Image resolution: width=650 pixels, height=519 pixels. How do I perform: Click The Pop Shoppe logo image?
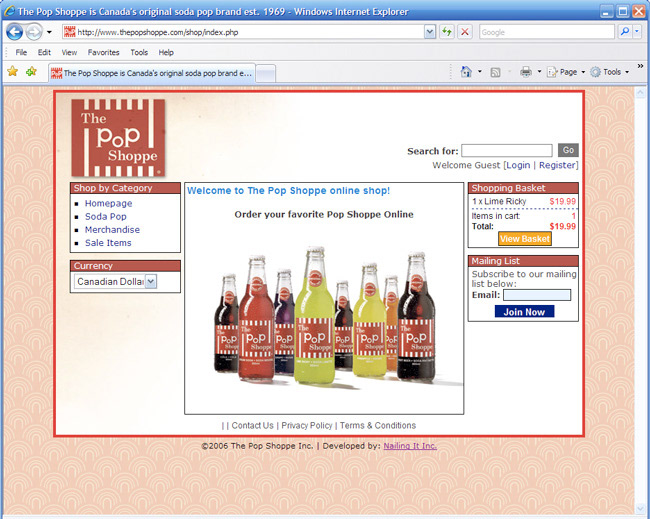pos(118,138)
